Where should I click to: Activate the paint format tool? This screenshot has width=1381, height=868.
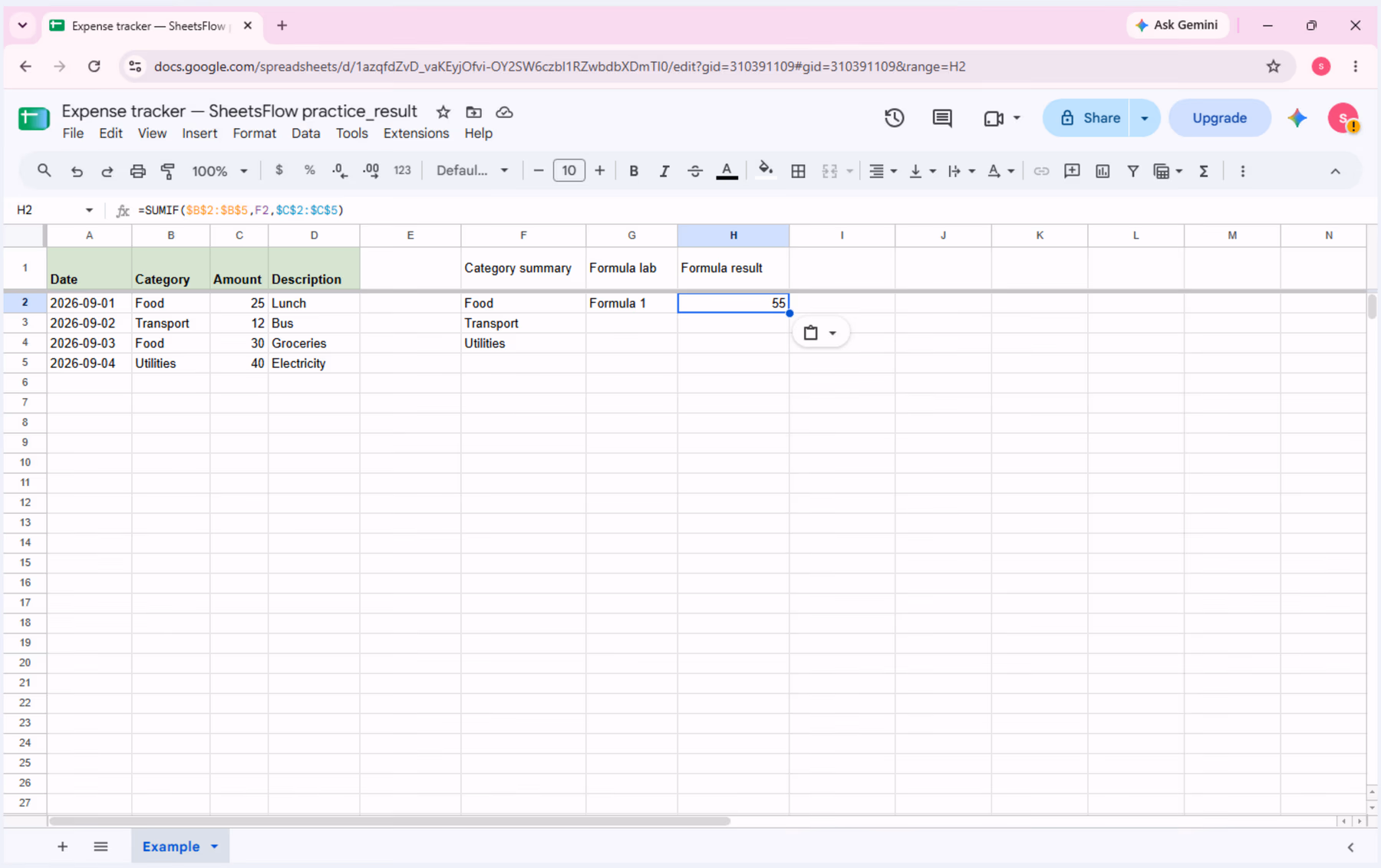pos(168,171)
